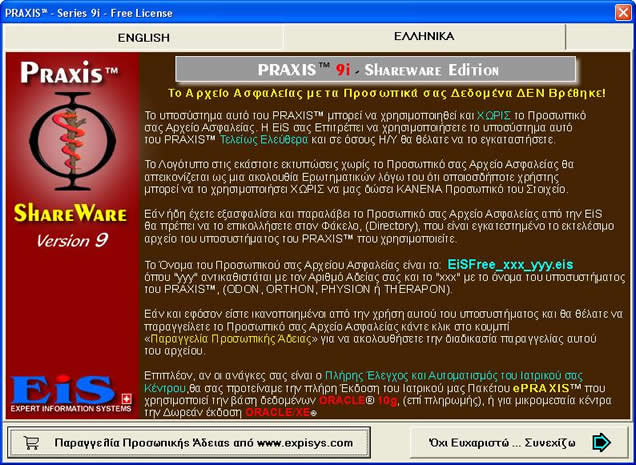Click the «Παραγγελία Προσωπικής Άδειας» yellow text
The image size is (636, 465).
(x=231, y=339)
